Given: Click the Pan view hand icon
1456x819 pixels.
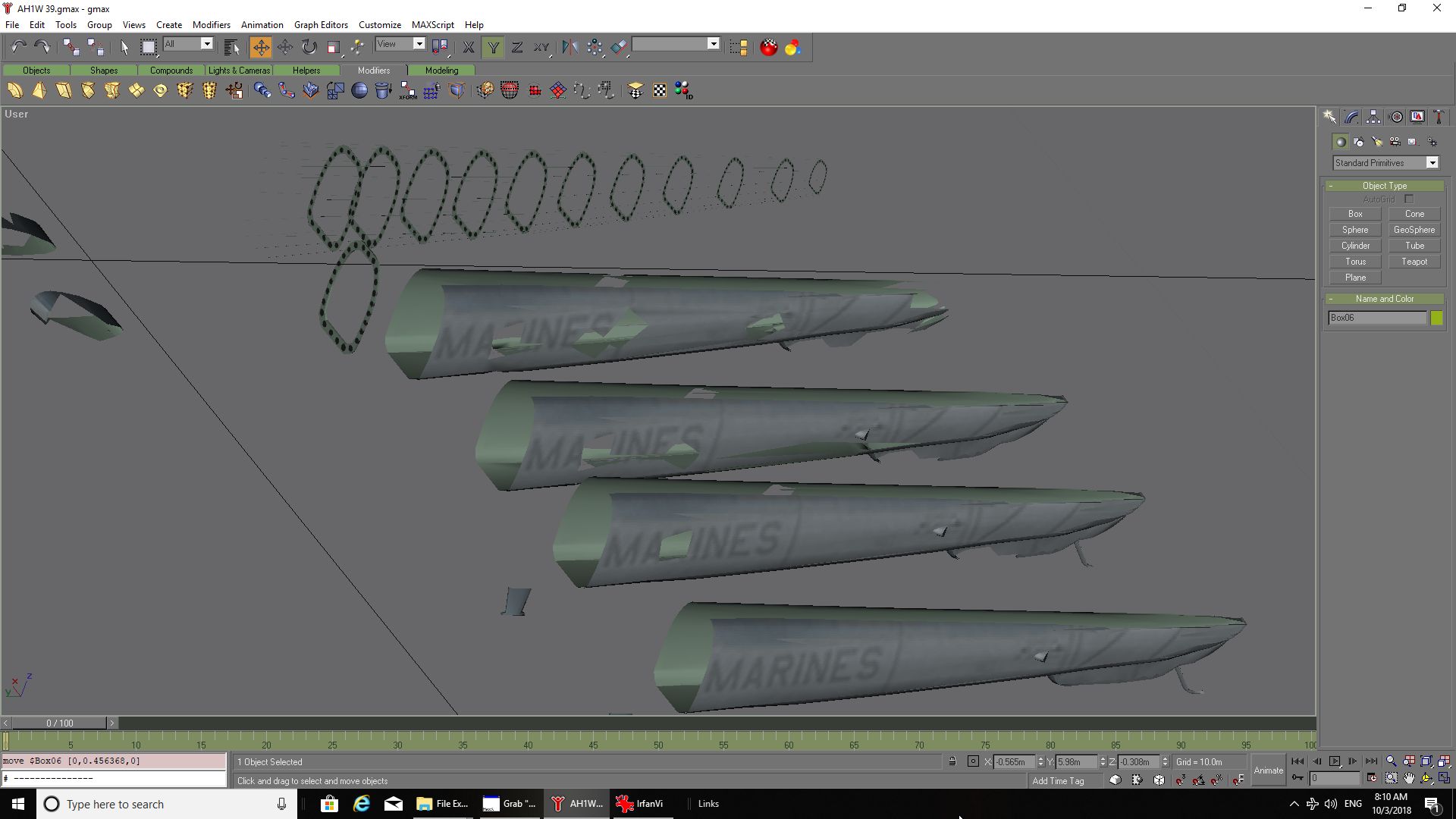Looking at the screenshot, I should (x=1409, y=778).
